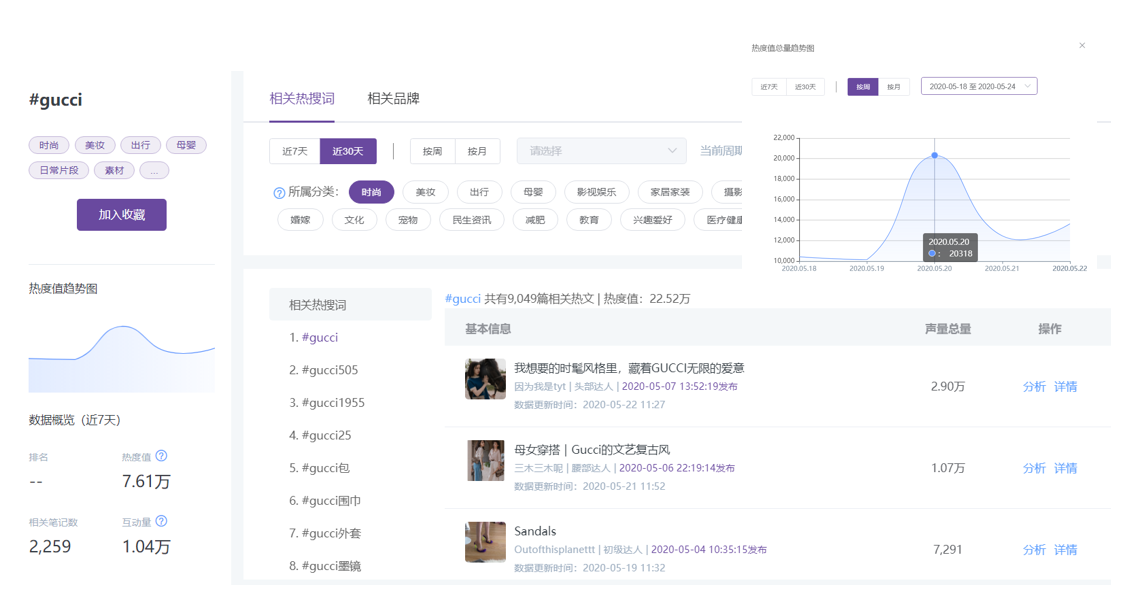Click the post title 母女穿搭 | Gucci的文艺复古风
Screen dimensions: 1129x598
[x=592, y=450]
